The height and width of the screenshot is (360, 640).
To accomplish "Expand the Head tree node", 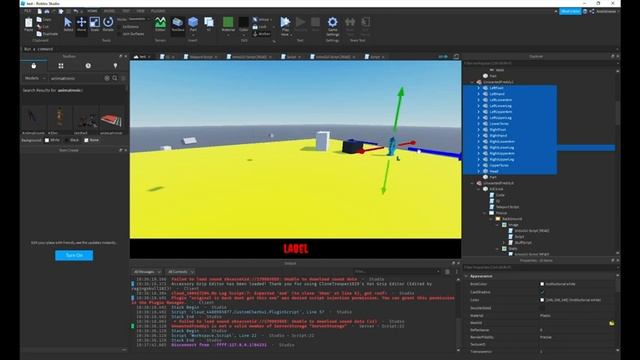I will click(479, 171).
